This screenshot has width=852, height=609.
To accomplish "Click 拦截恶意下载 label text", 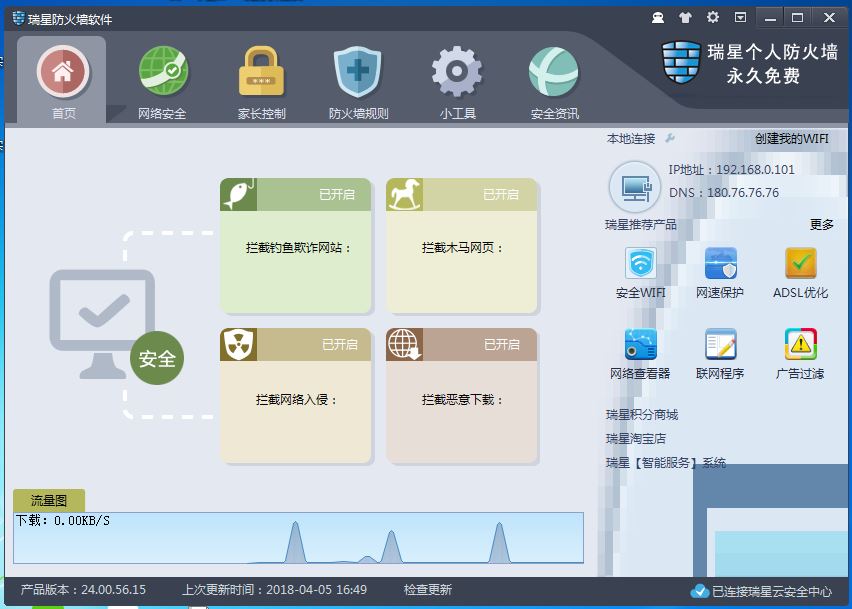I will [462, 400].
